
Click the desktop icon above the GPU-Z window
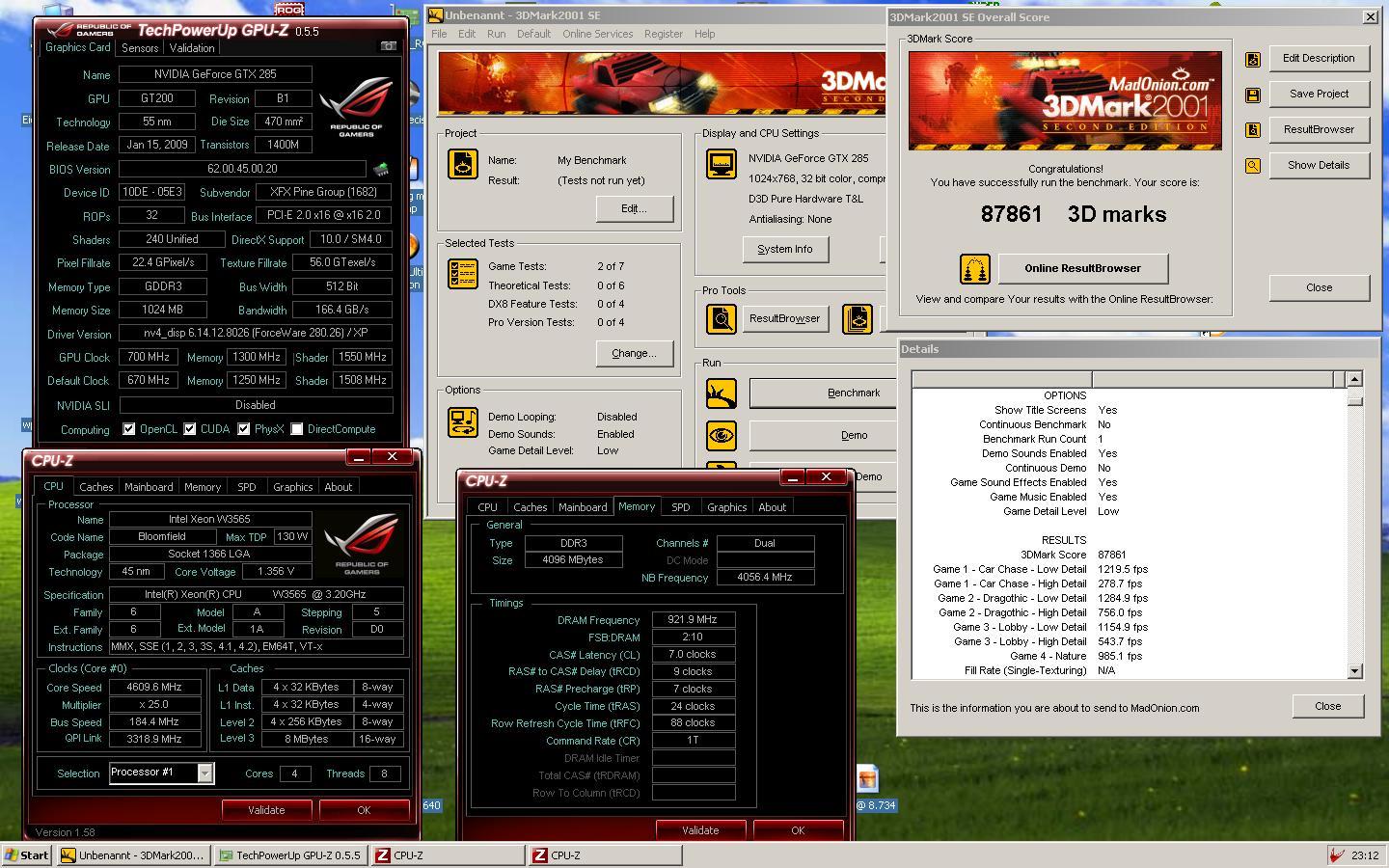click(288, 9)
